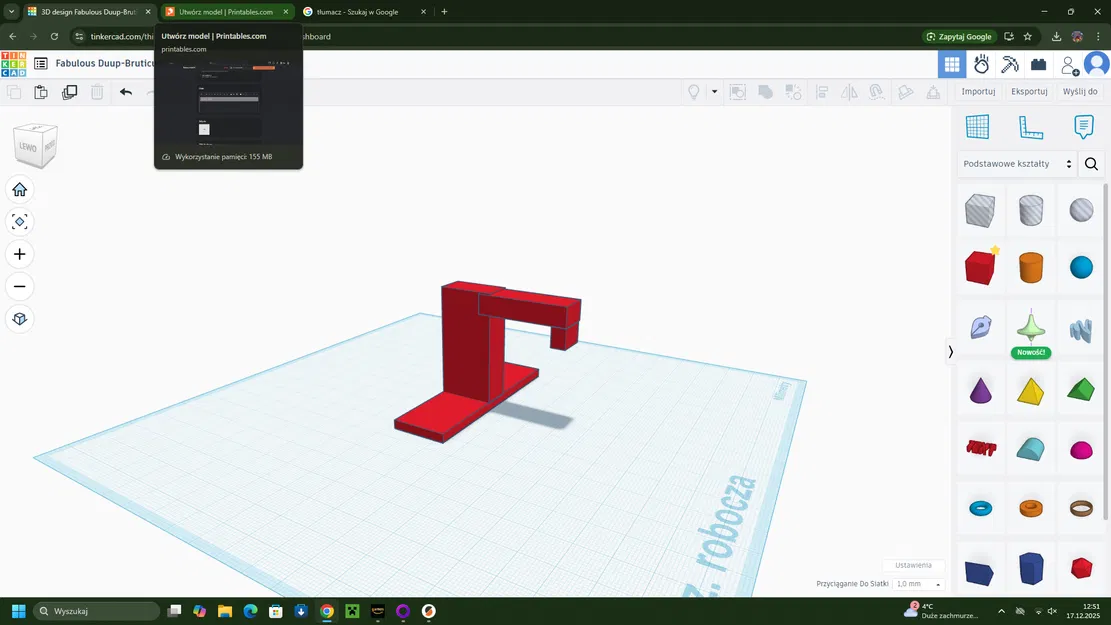Select the Notes annotation tool
Screen dimensions: 1111x625
coord(1083,127)
